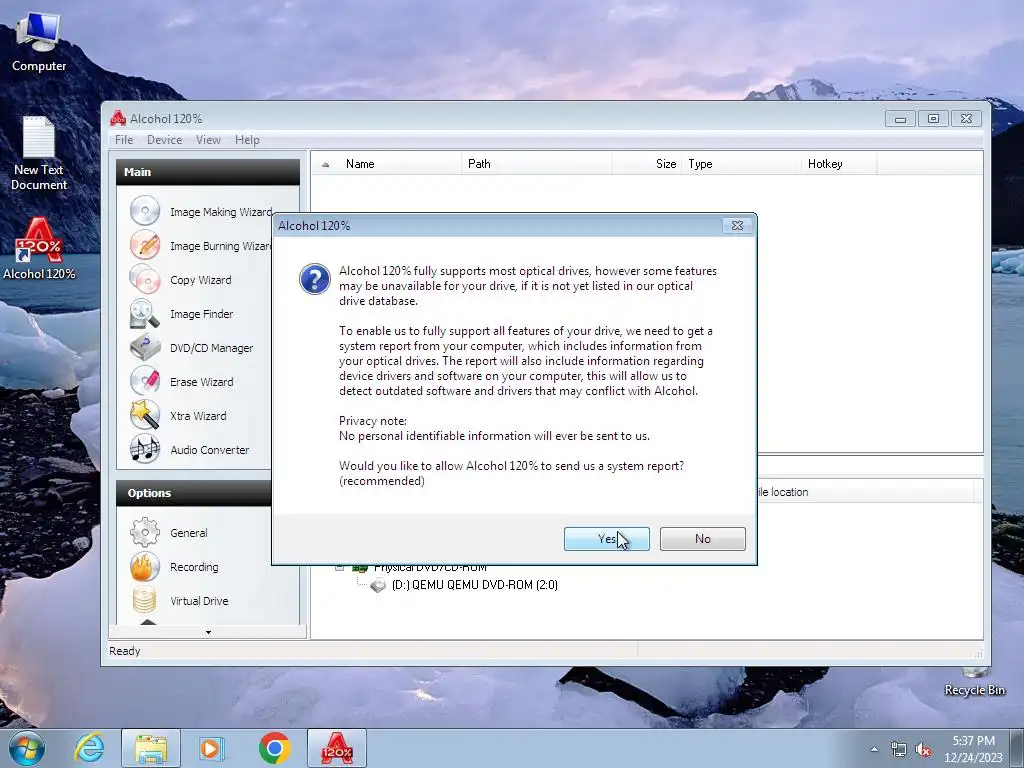Click the Alcohol 120% desktop shortcut
The image size is (1024, 768).
point(39,249)
